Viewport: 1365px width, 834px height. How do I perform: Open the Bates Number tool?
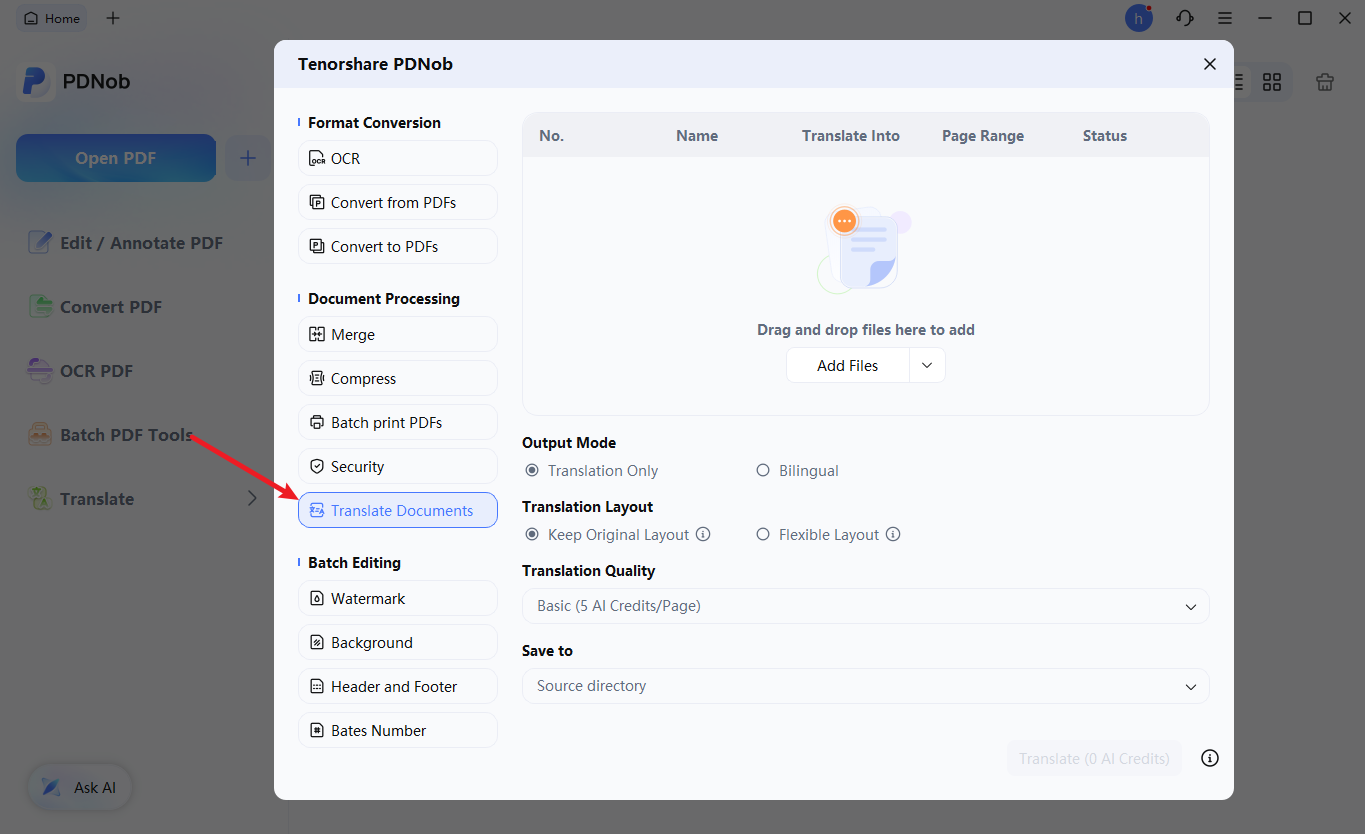tap(398, 730)
